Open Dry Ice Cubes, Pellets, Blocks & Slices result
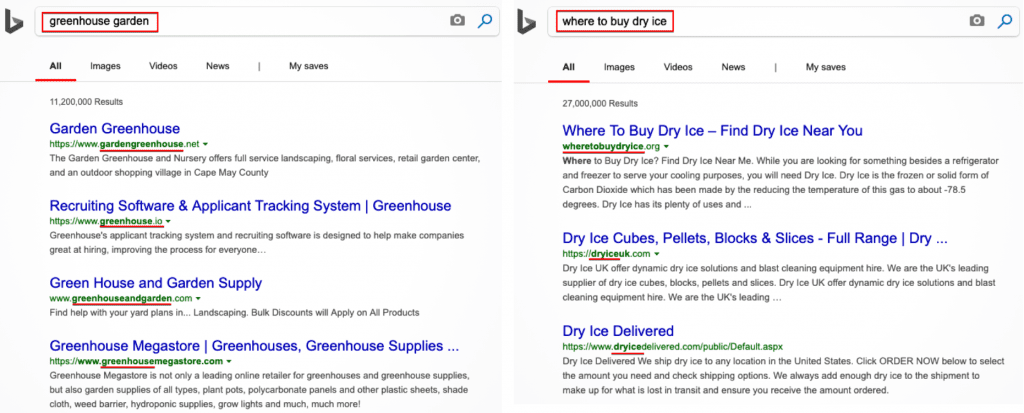Viewport: 1024px width, 413px height. tap(755, 239)
